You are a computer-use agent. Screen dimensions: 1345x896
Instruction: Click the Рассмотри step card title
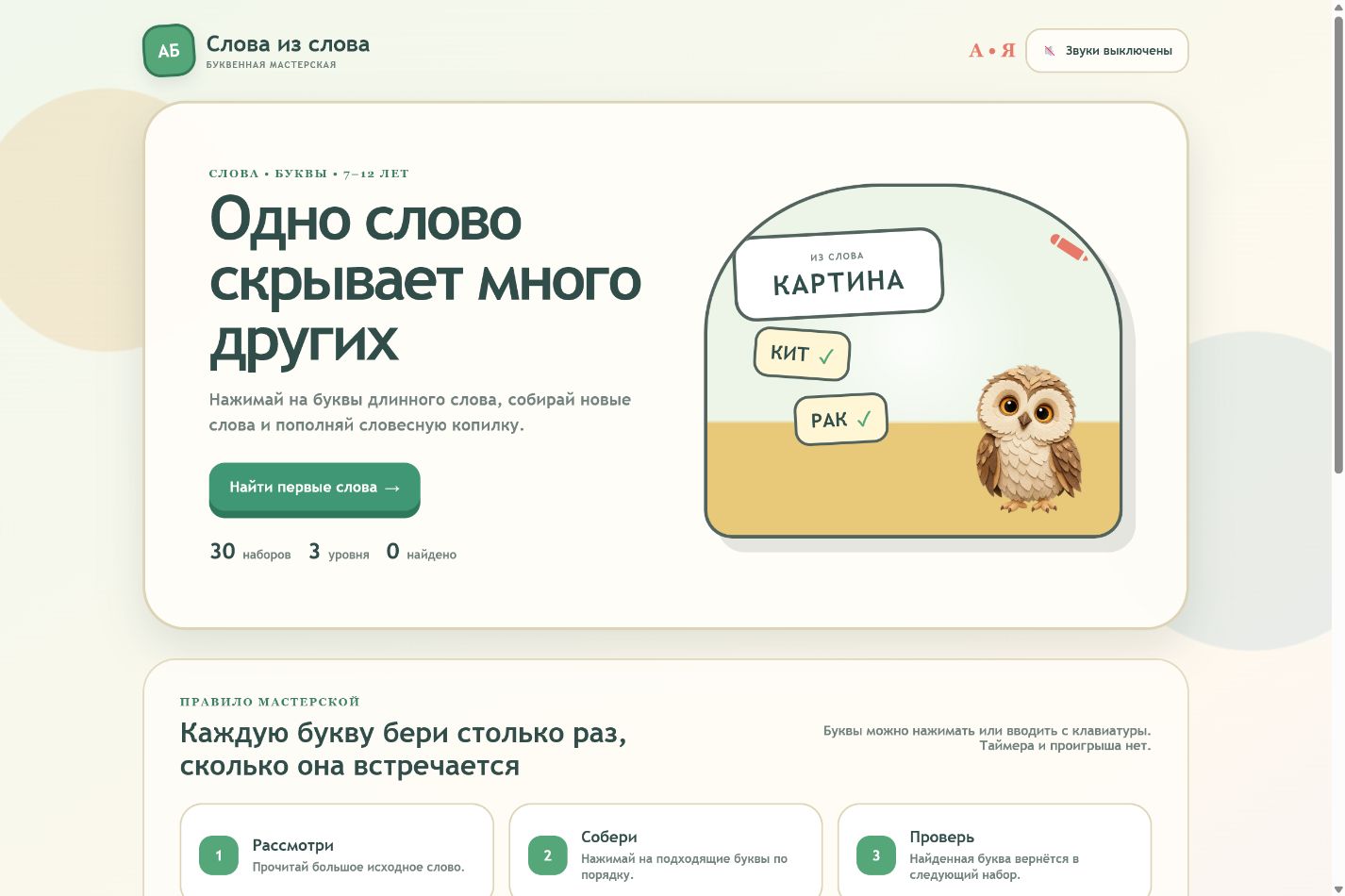coord(293,845)
